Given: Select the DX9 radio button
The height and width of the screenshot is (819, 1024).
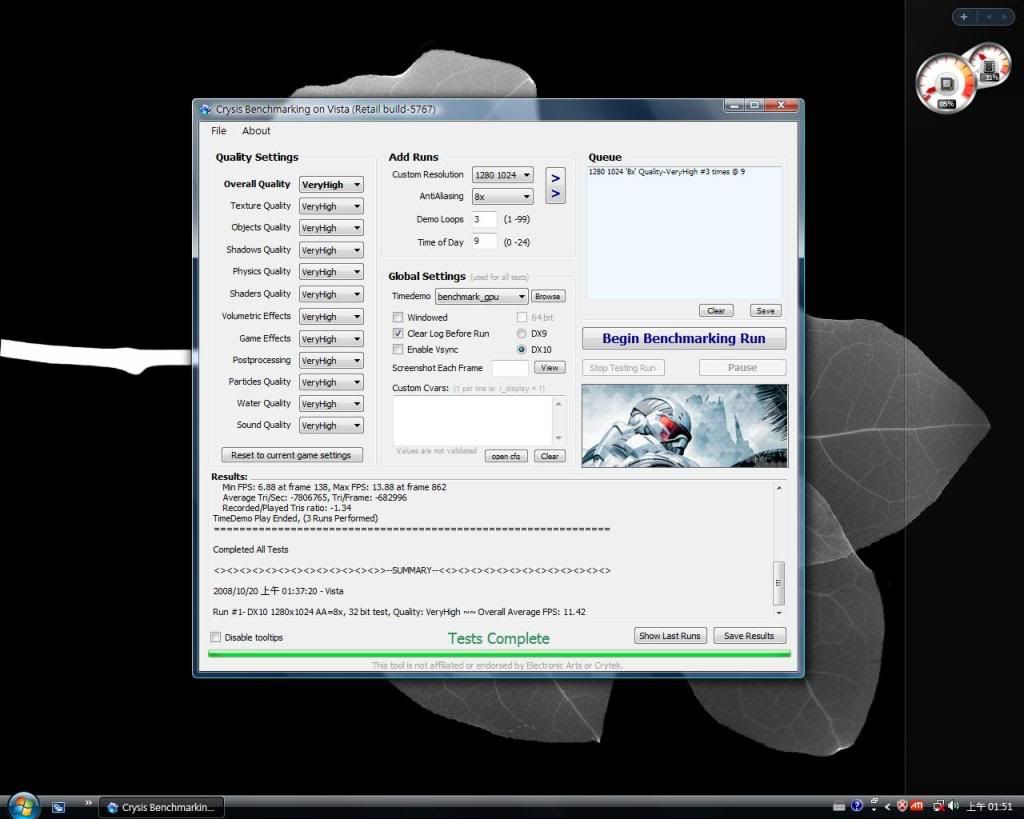Looking at the screenshot, I should point(521,334).
